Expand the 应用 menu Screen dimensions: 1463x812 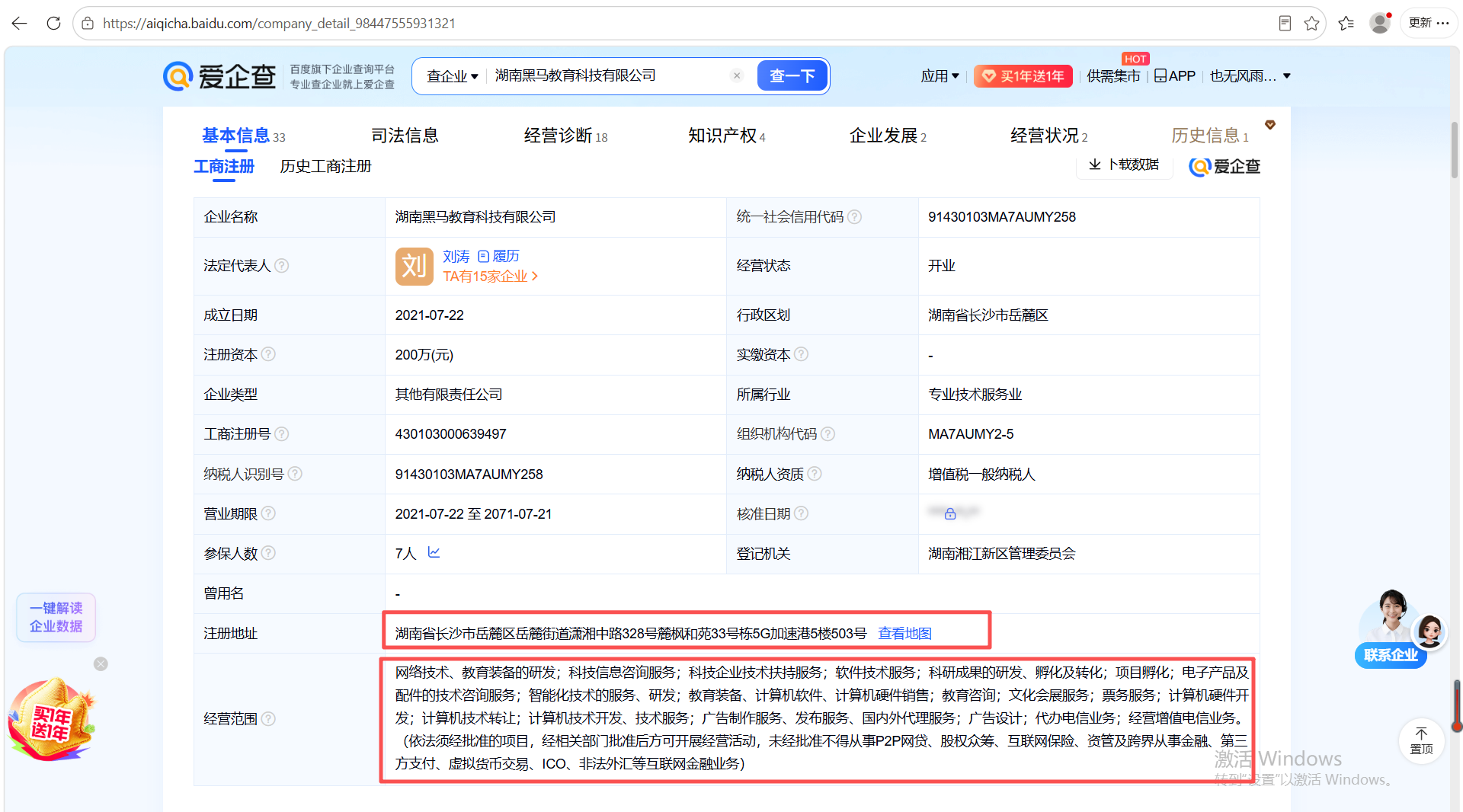[x=940, y=76]
